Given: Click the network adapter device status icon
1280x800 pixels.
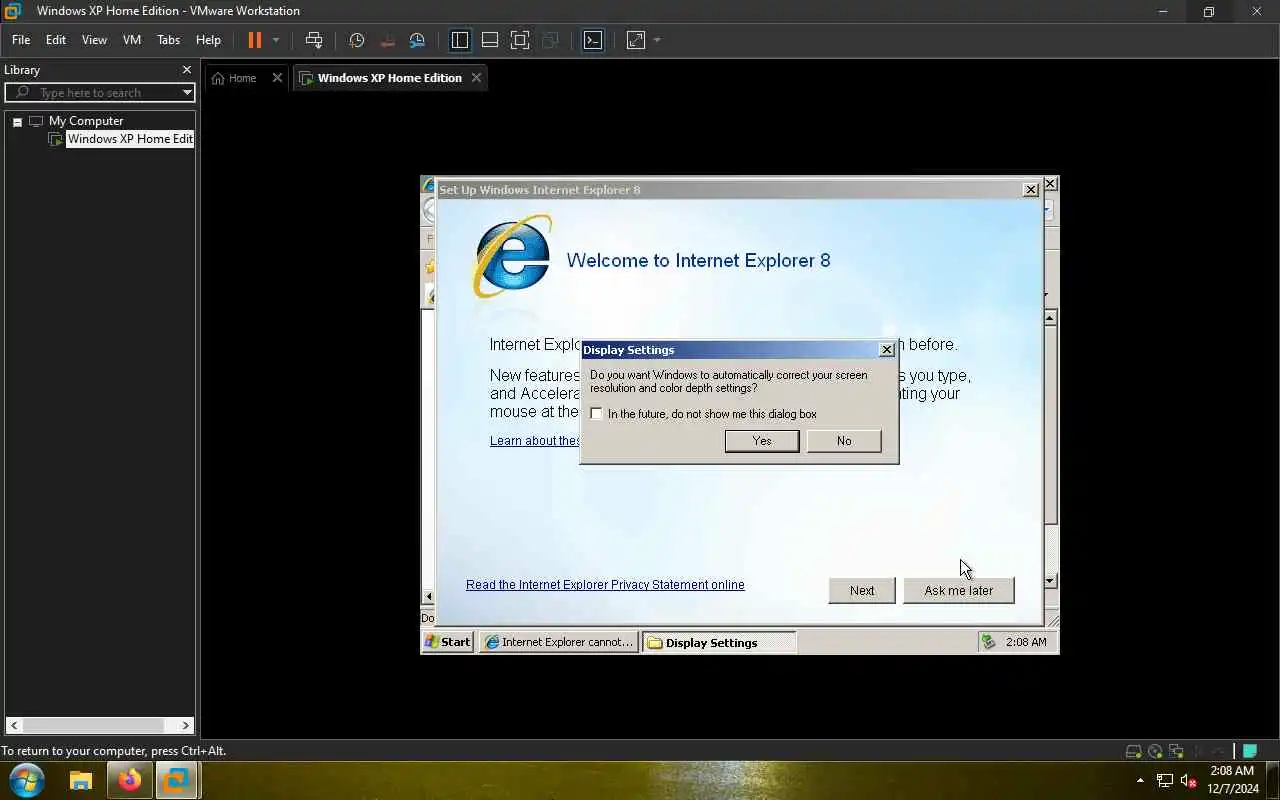Looking at the screenshot, I should (x=1176, y=751).
